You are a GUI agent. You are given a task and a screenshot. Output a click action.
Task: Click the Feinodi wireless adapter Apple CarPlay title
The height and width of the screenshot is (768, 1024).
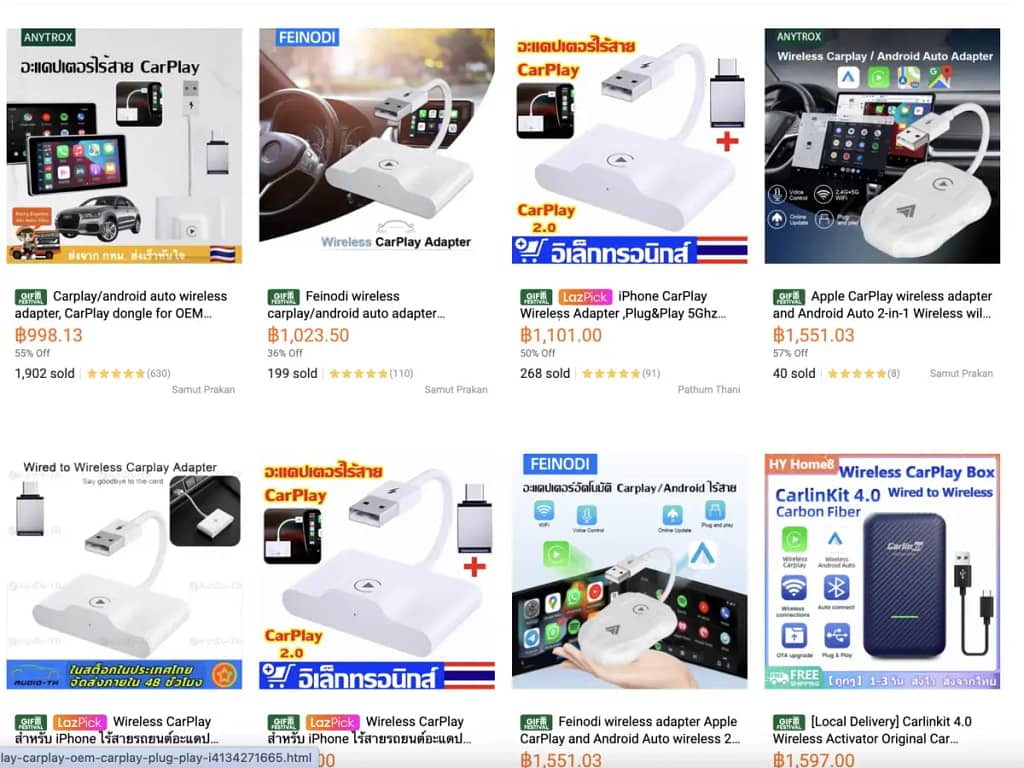630,730
